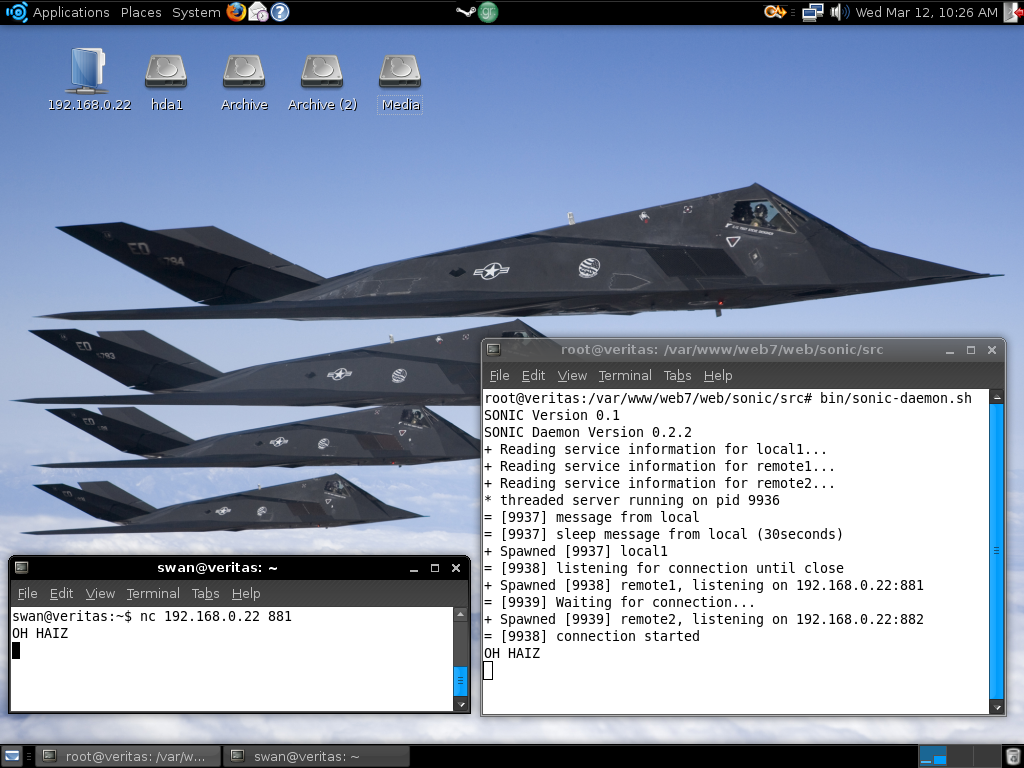Open Terminal menu in root@veritas terminal

coord(625,376)
